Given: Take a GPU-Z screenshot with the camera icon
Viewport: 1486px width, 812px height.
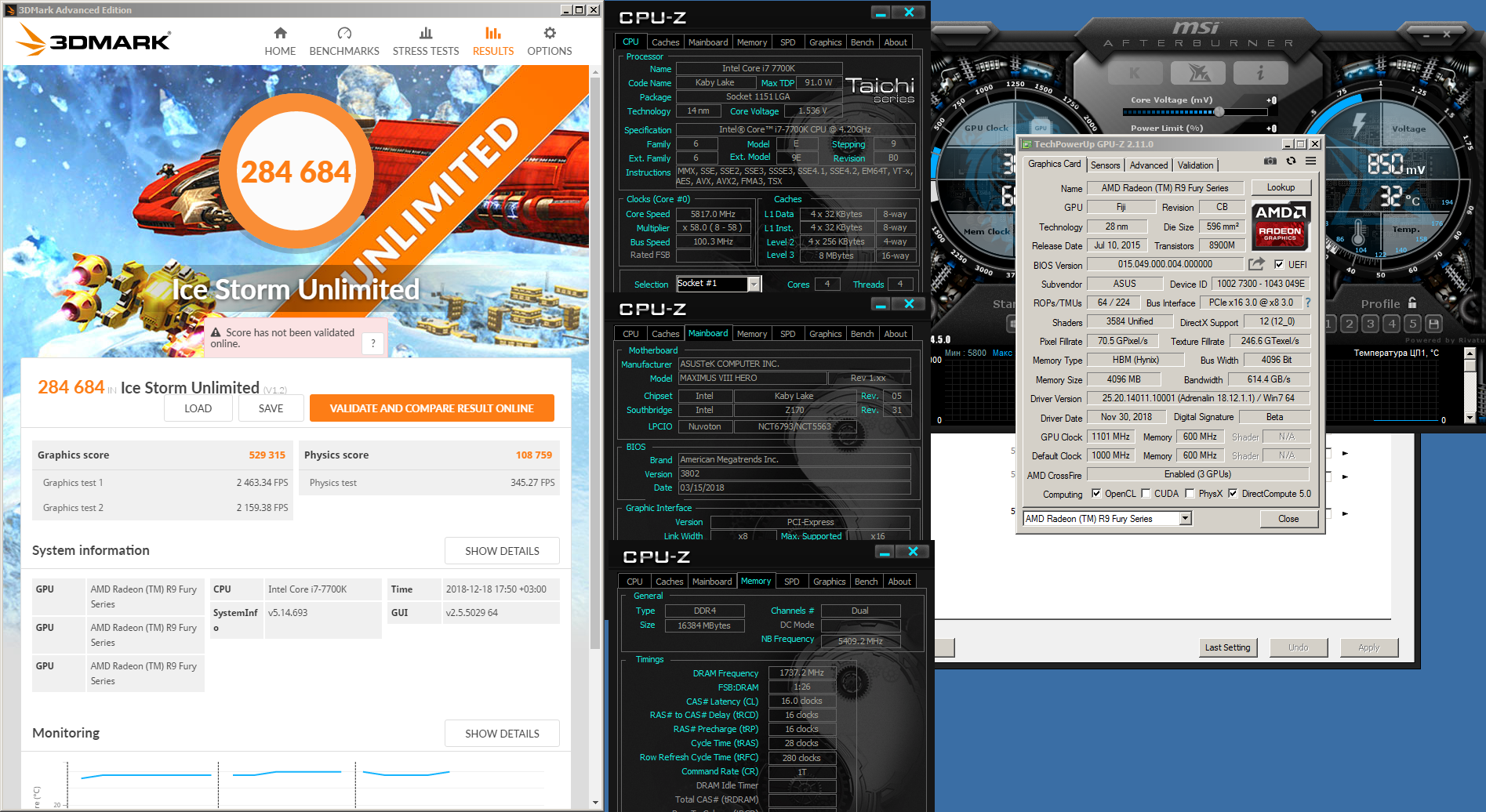Looking at the screenshot, I should (x=1270, y=161).
